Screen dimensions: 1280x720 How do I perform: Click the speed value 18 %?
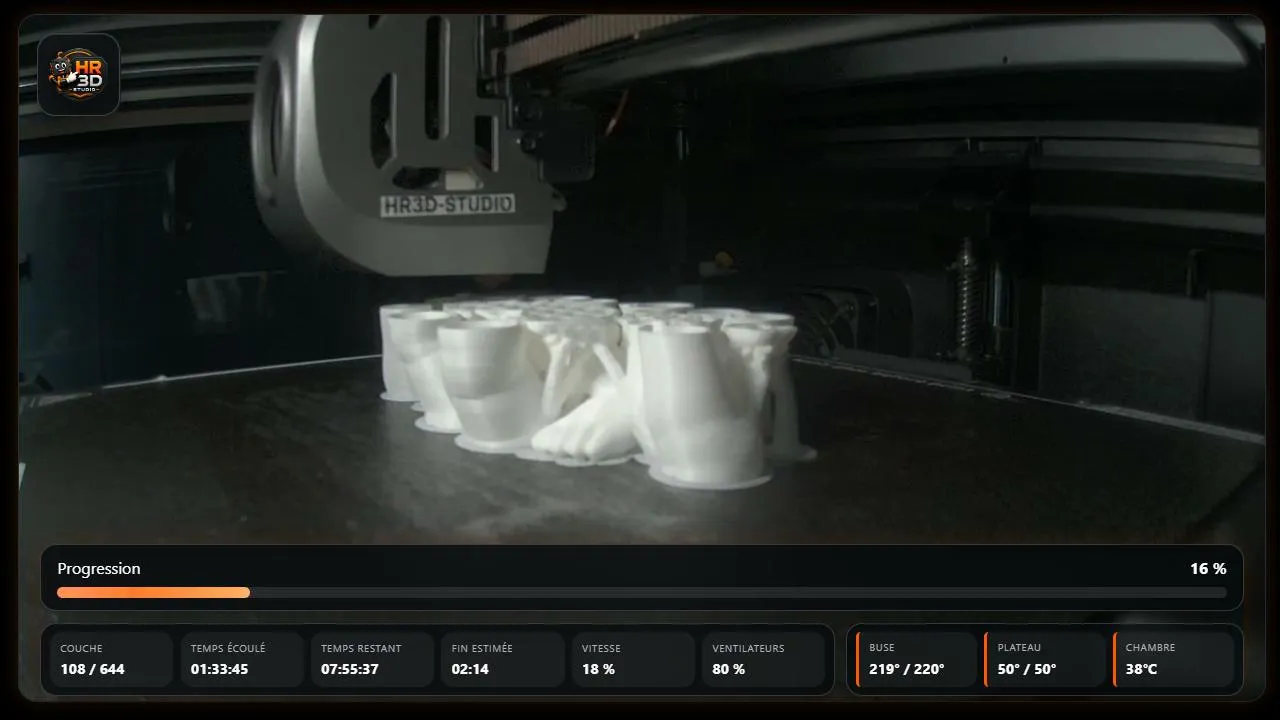(598, 669)
